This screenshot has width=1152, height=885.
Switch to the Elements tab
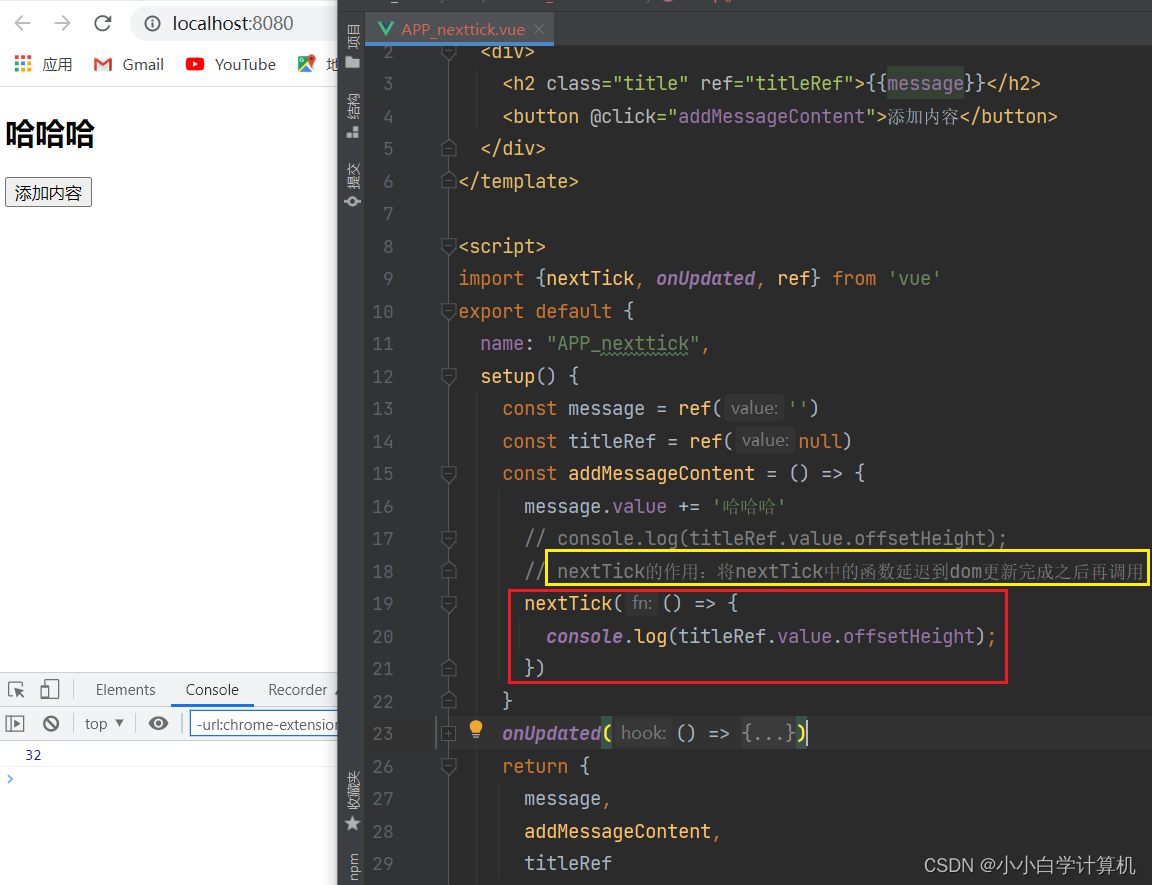tap(126, 690)
